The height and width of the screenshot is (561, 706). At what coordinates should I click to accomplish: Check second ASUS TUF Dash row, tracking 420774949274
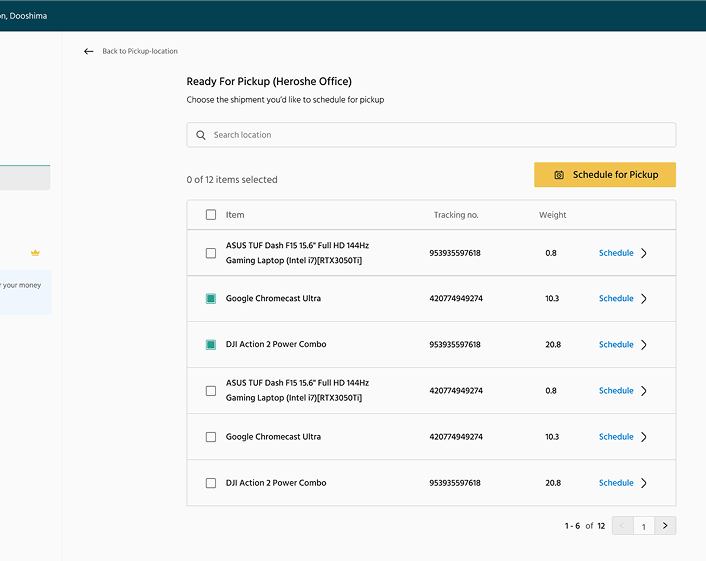click(211, 391)
